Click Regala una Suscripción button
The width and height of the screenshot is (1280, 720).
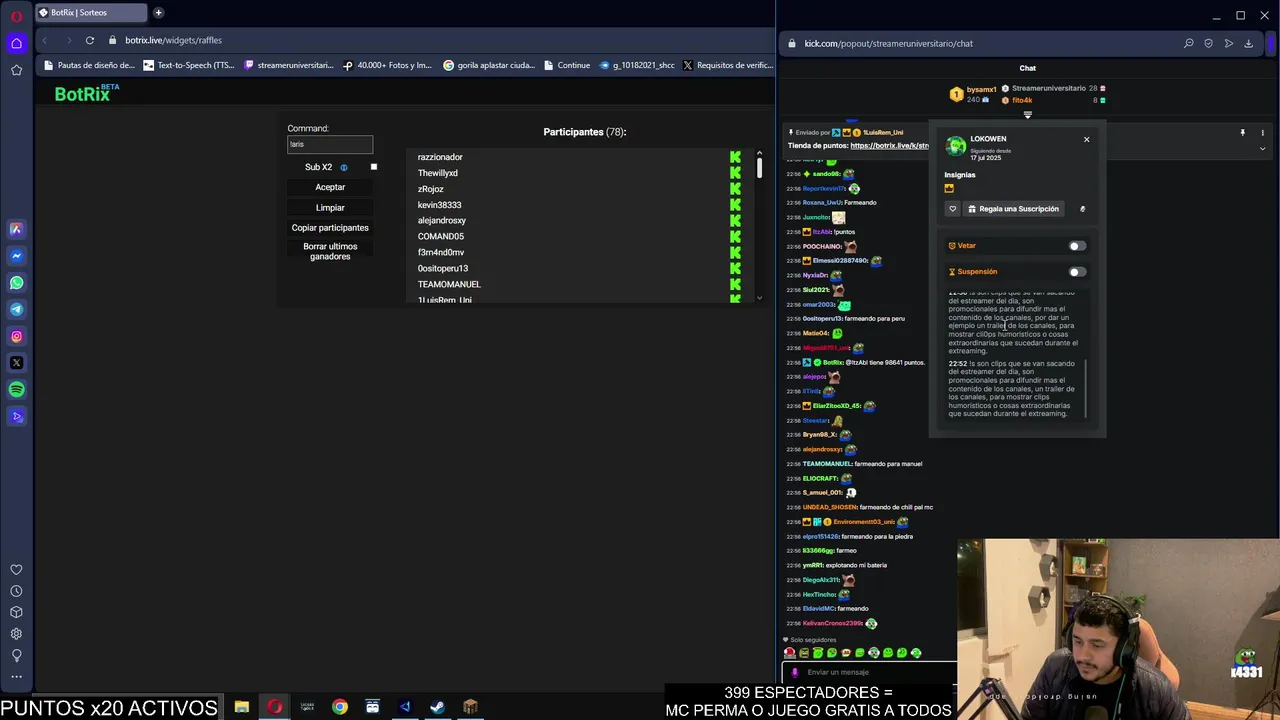(x=1012, y=209)
